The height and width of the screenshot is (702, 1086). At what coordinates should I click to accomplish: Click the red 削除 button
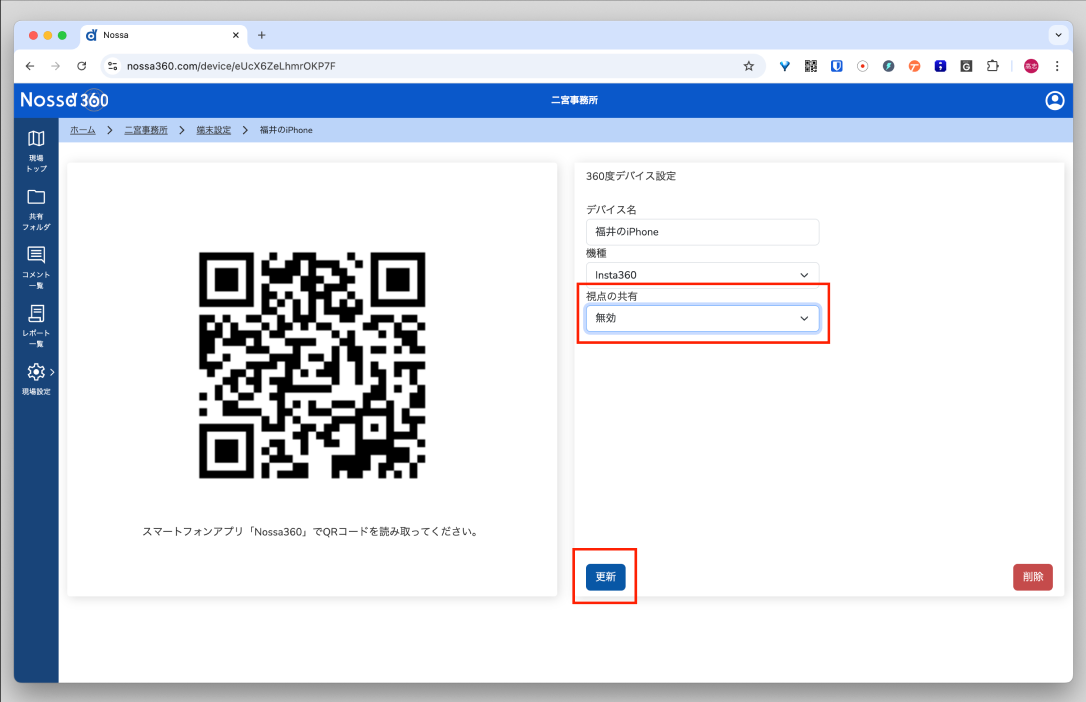[x=1033, y=577]
